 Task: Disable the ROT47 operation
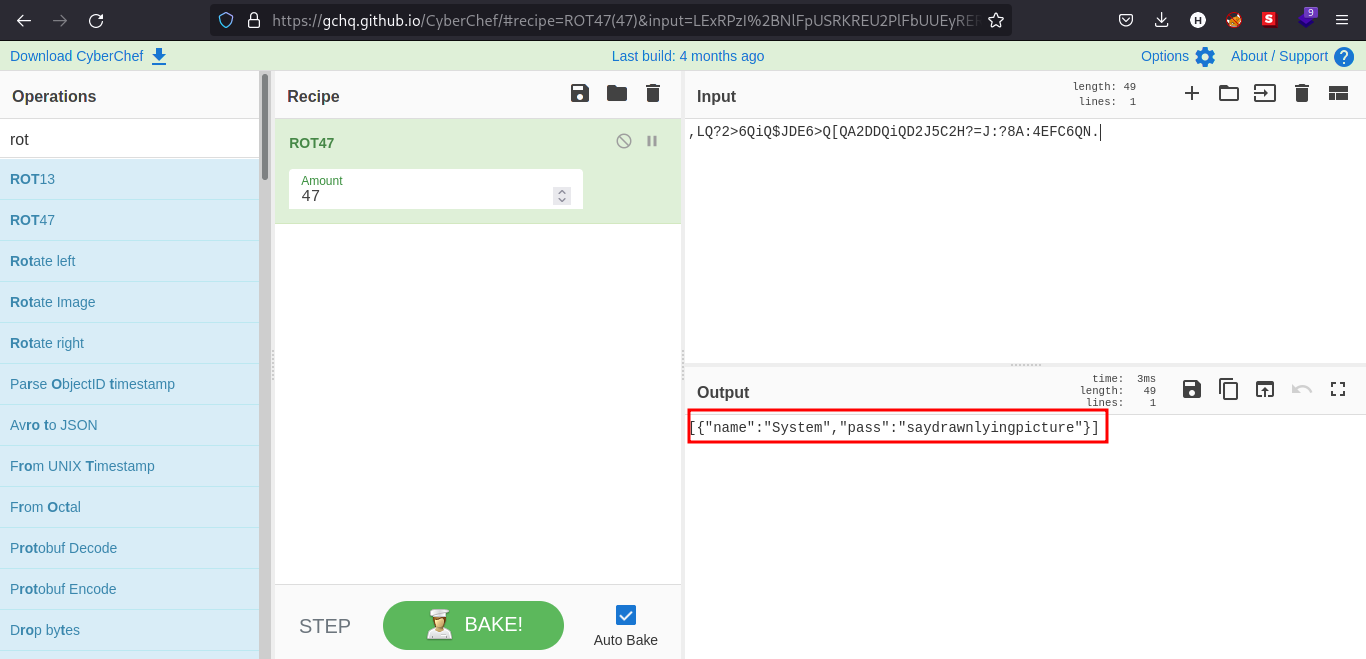[623, 140]
